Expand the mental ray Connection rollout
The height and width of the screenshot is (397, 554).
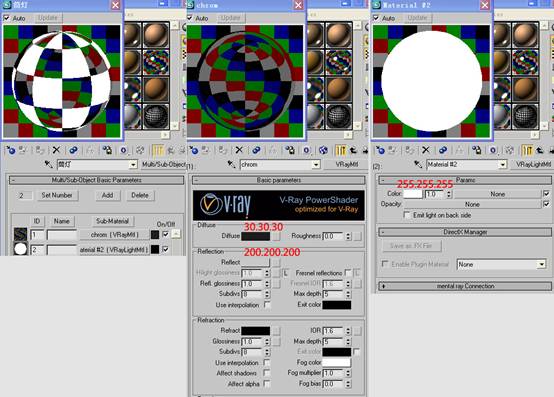[x=465, y=286]
